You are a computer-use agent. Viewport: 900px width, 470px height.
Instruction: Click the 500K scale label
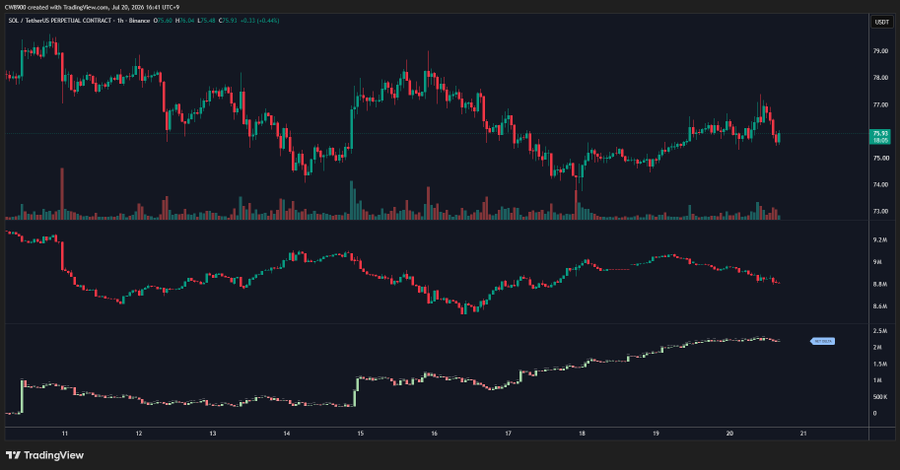tap(879, 397)
